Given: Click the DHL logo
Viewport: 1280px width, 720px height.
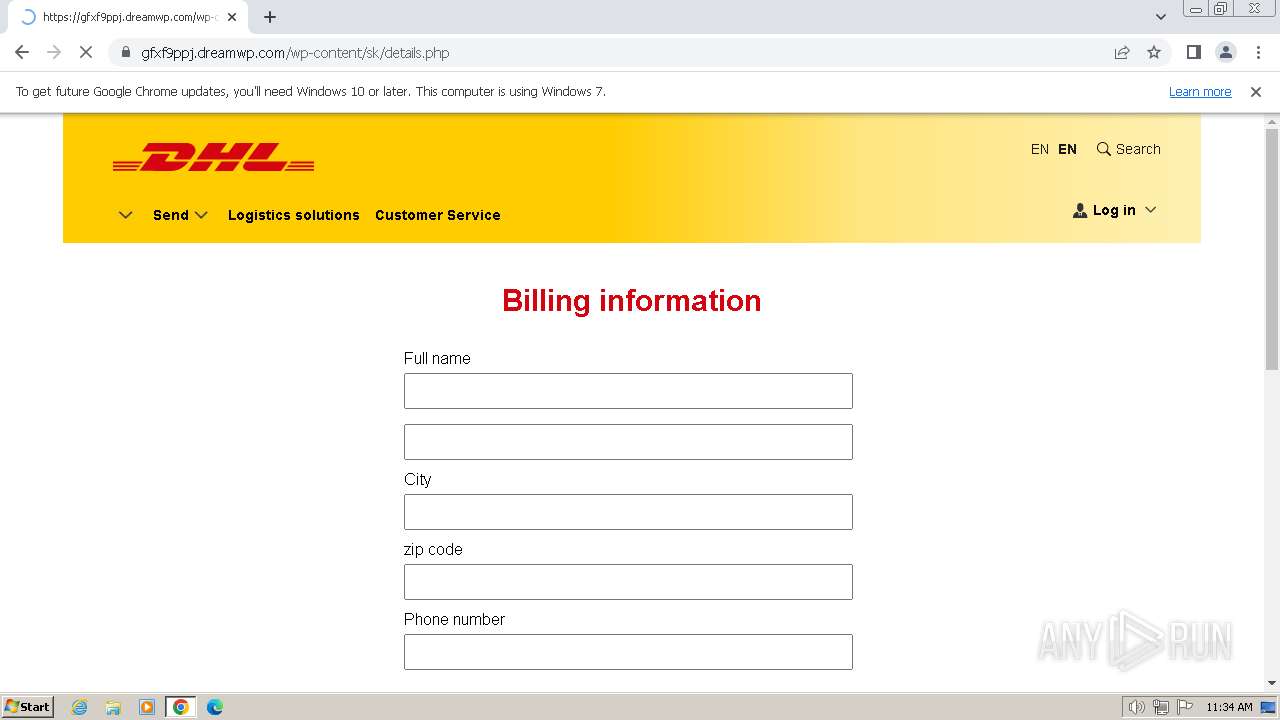Looking at the screenshot, I should (x=214, y=157).
